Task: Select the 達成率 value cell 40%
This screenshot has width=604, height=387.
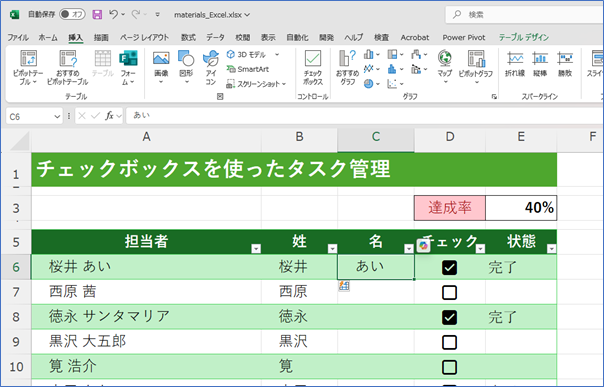Action: click(x=521, y=208)
